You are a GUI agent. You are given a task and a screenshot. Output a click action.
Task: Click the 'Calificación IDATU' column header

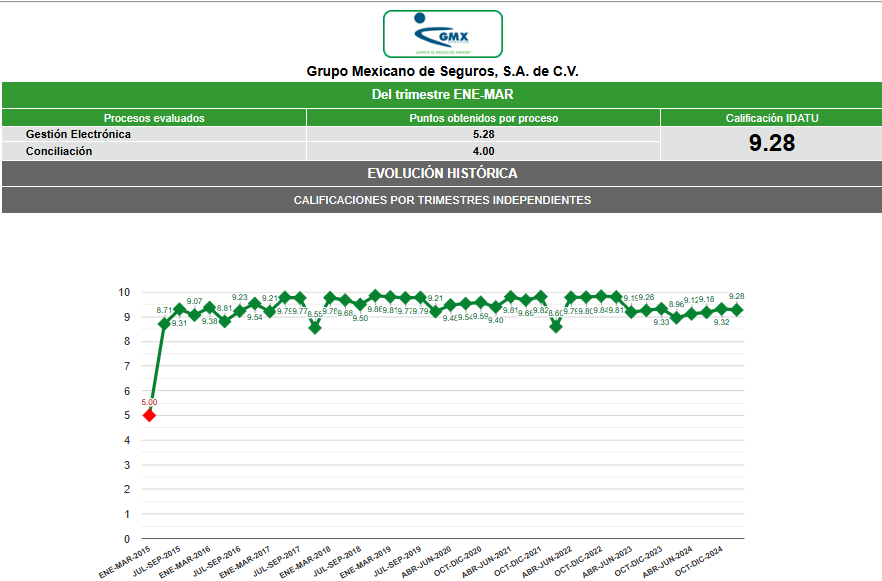coord(772,118)
